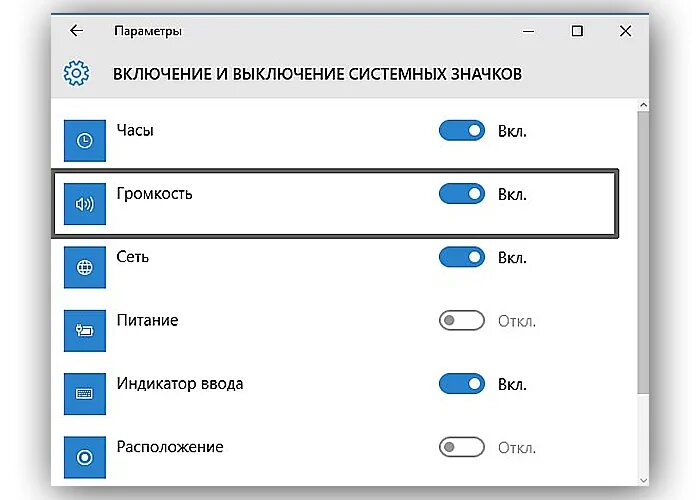Turn off the Часы toggle

coord(461,131)
